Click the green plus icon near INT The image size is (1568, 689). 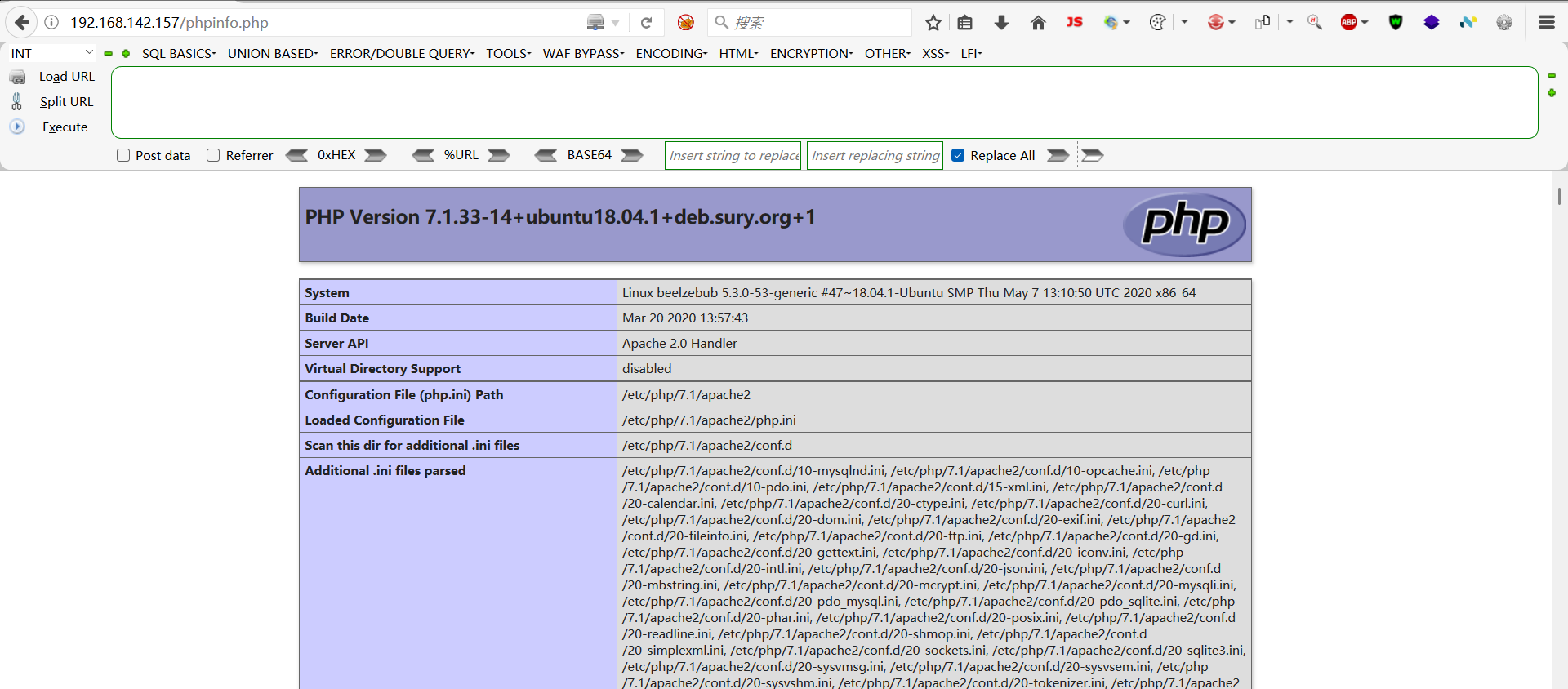coord(126,54)
